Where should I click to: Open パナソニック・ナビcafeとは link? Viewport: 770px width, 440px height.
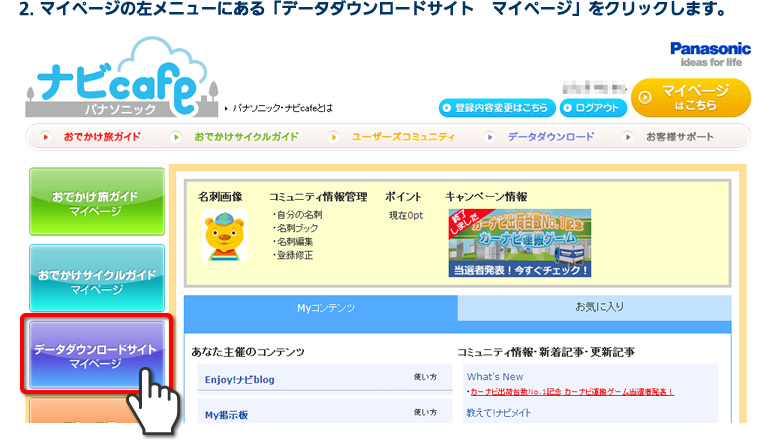click(x=282, y=108)
